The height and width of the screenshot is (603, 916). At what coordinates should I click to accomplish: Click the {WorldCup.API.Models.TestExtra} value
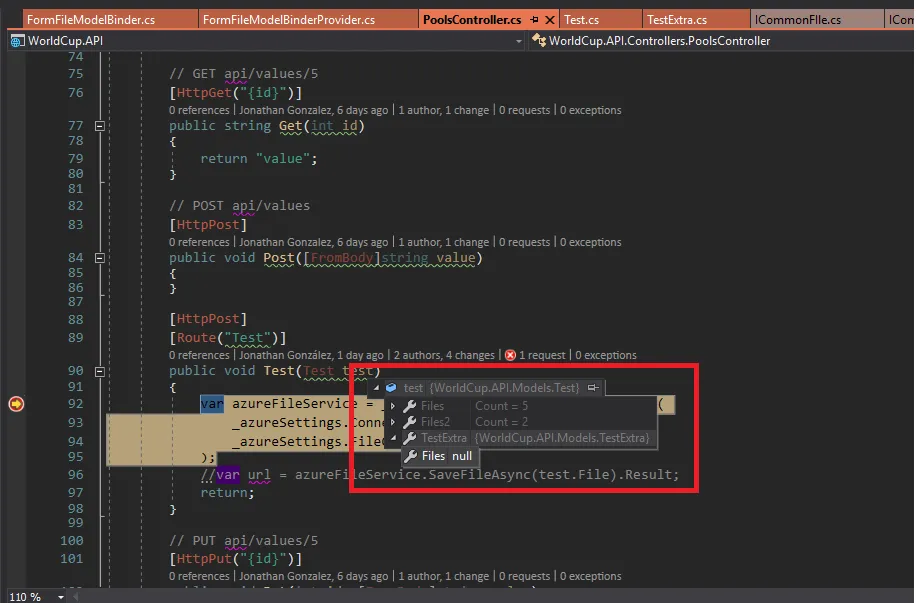pos(561,438)
